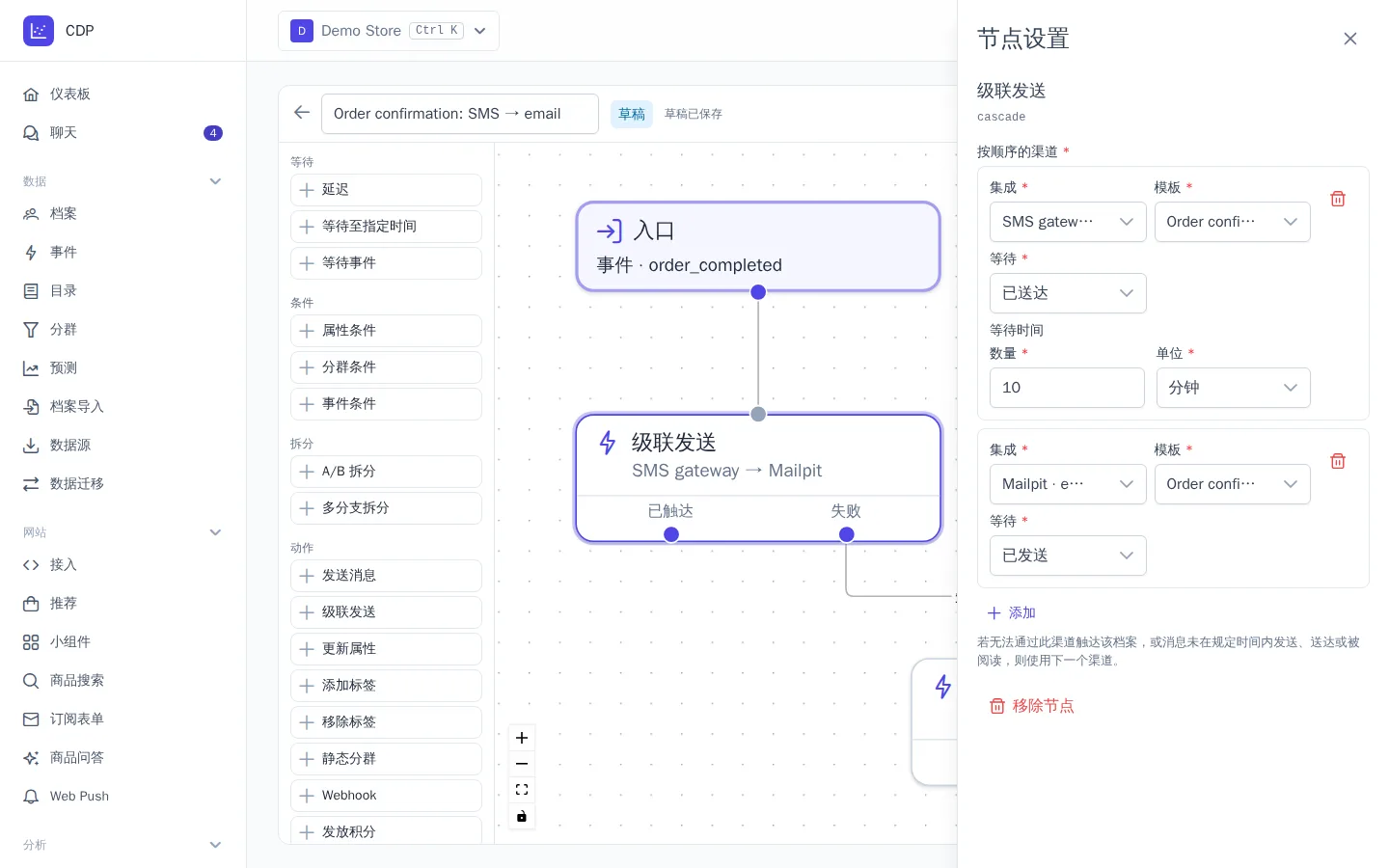Zoom in on the canvas
This screenshot has height=868, width=1389.
pos(522,738)
